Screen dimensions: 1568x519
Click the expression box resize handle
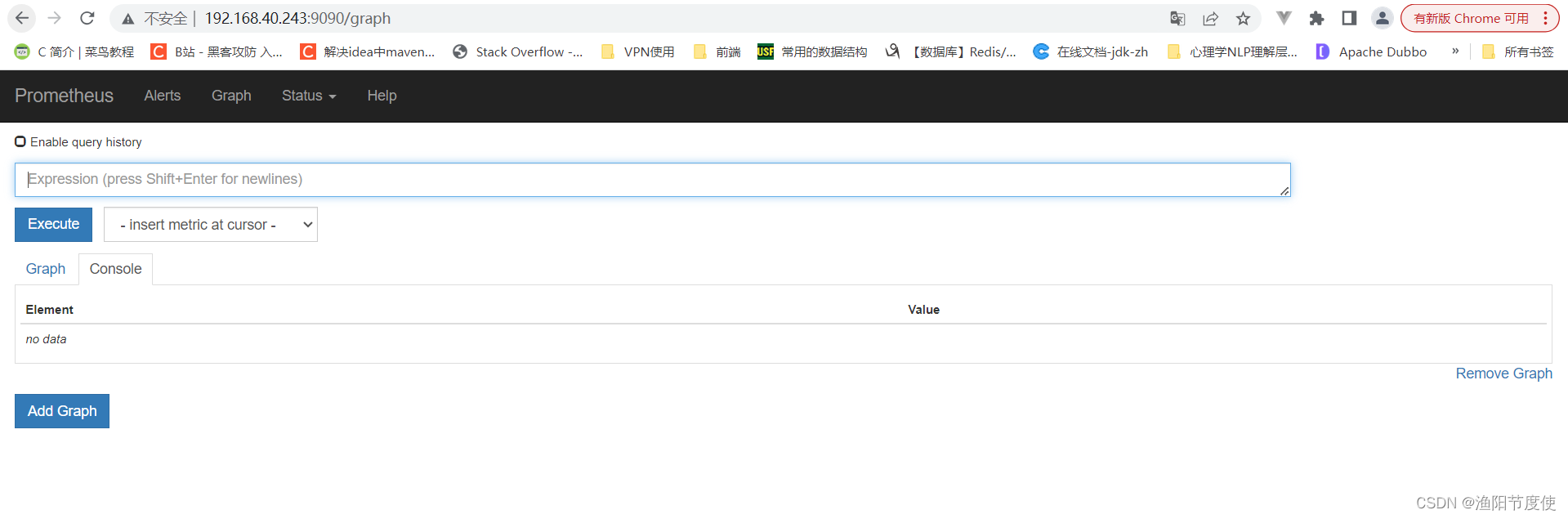1284,190
